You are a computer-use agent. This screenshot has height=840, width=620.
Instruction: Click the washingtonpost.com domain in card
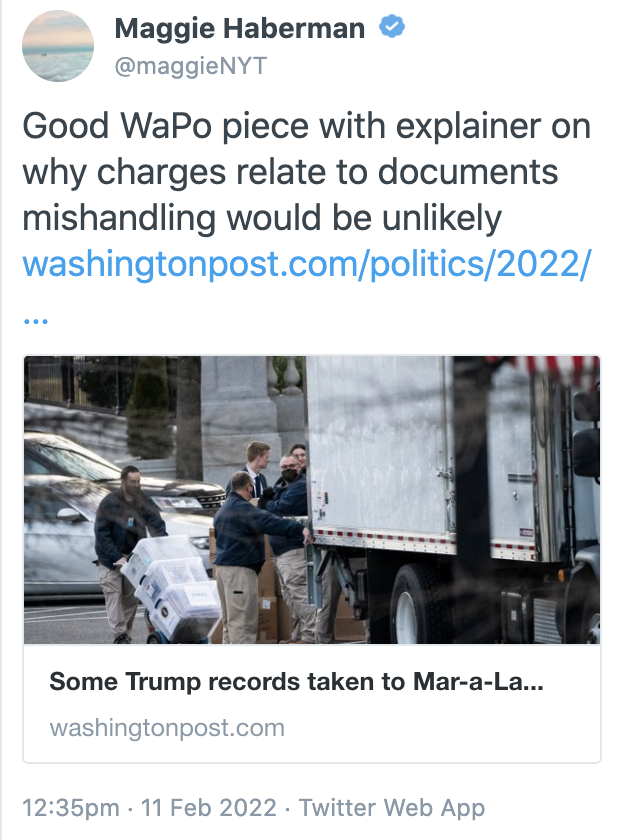[x=167, y=728]
